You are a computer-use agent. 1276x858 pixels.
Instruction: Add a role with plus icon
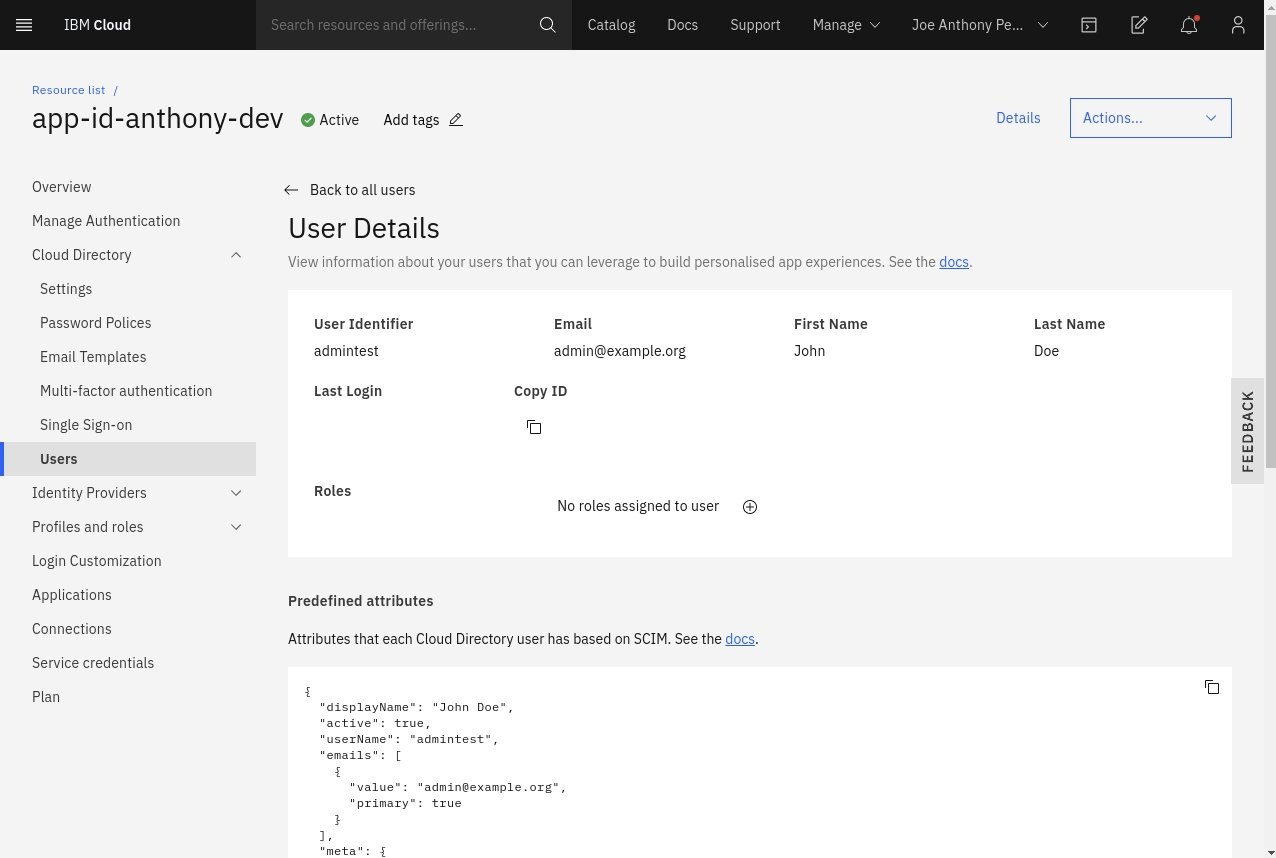pos(750,507)
